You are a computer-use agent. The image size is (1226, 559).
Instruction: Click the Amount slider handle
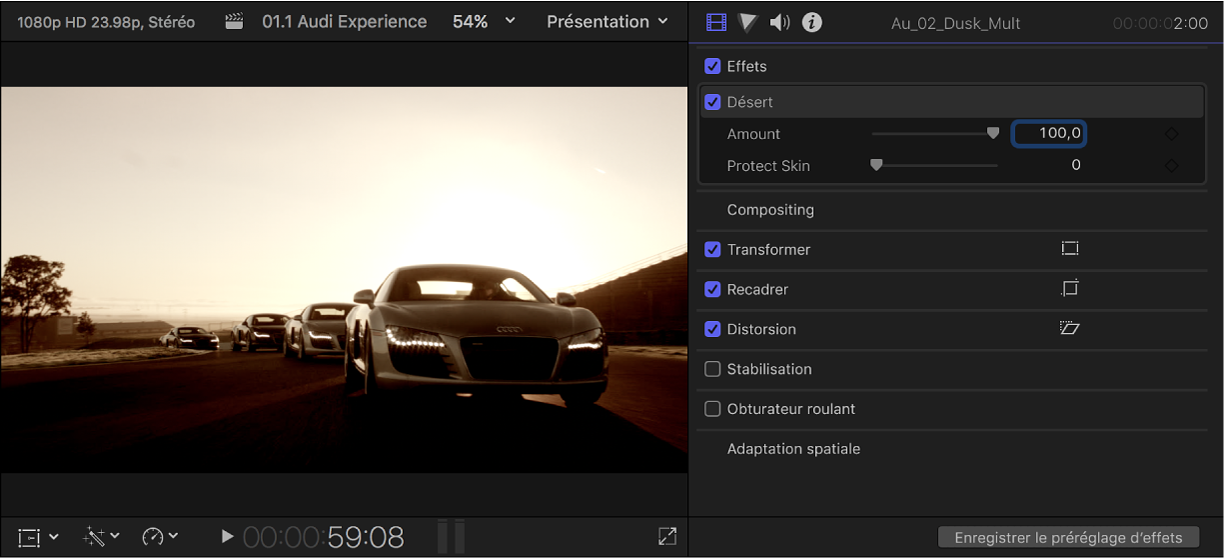coord(993,133)
